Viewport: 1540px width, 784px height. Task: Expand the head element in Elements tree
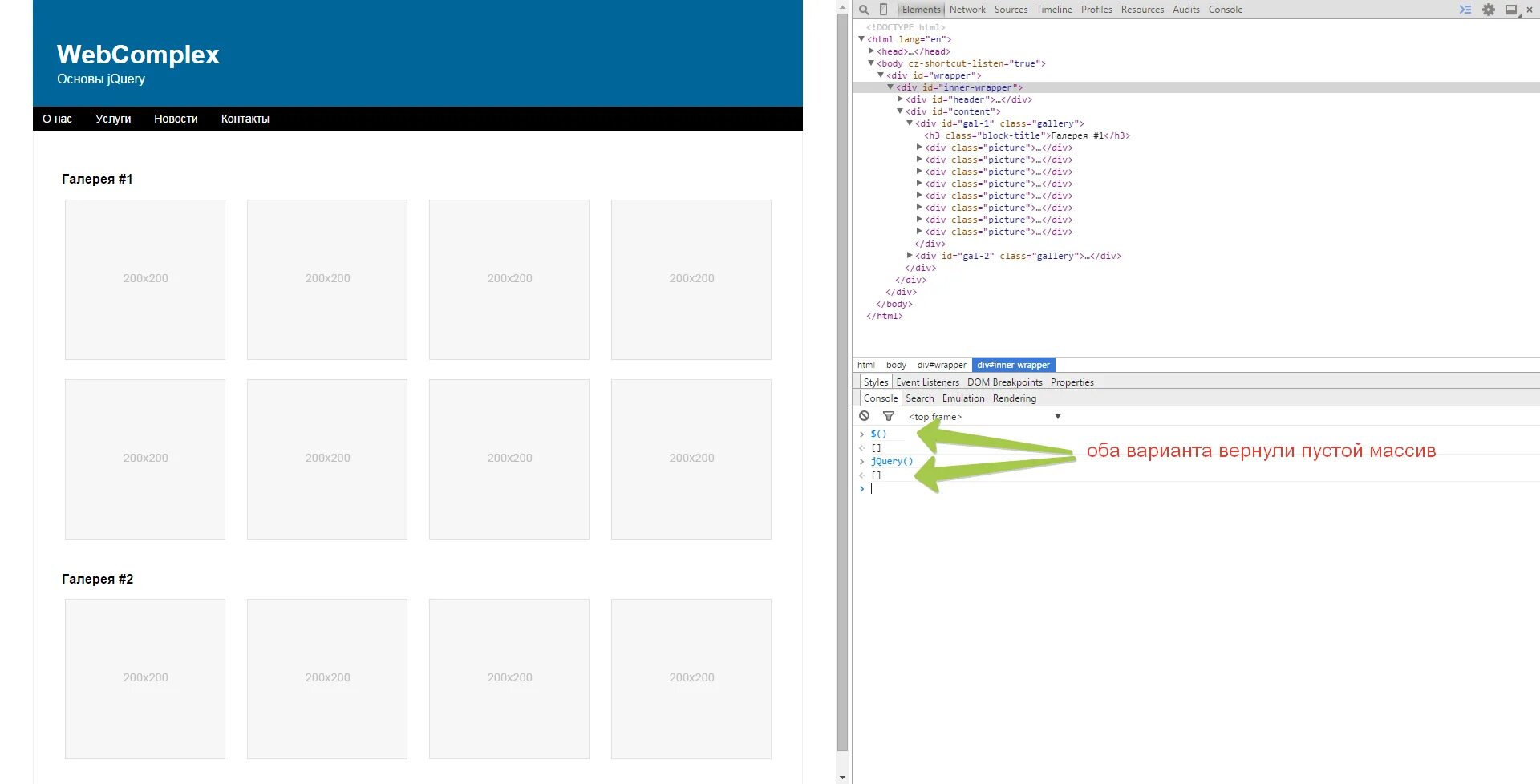(873, 51)
